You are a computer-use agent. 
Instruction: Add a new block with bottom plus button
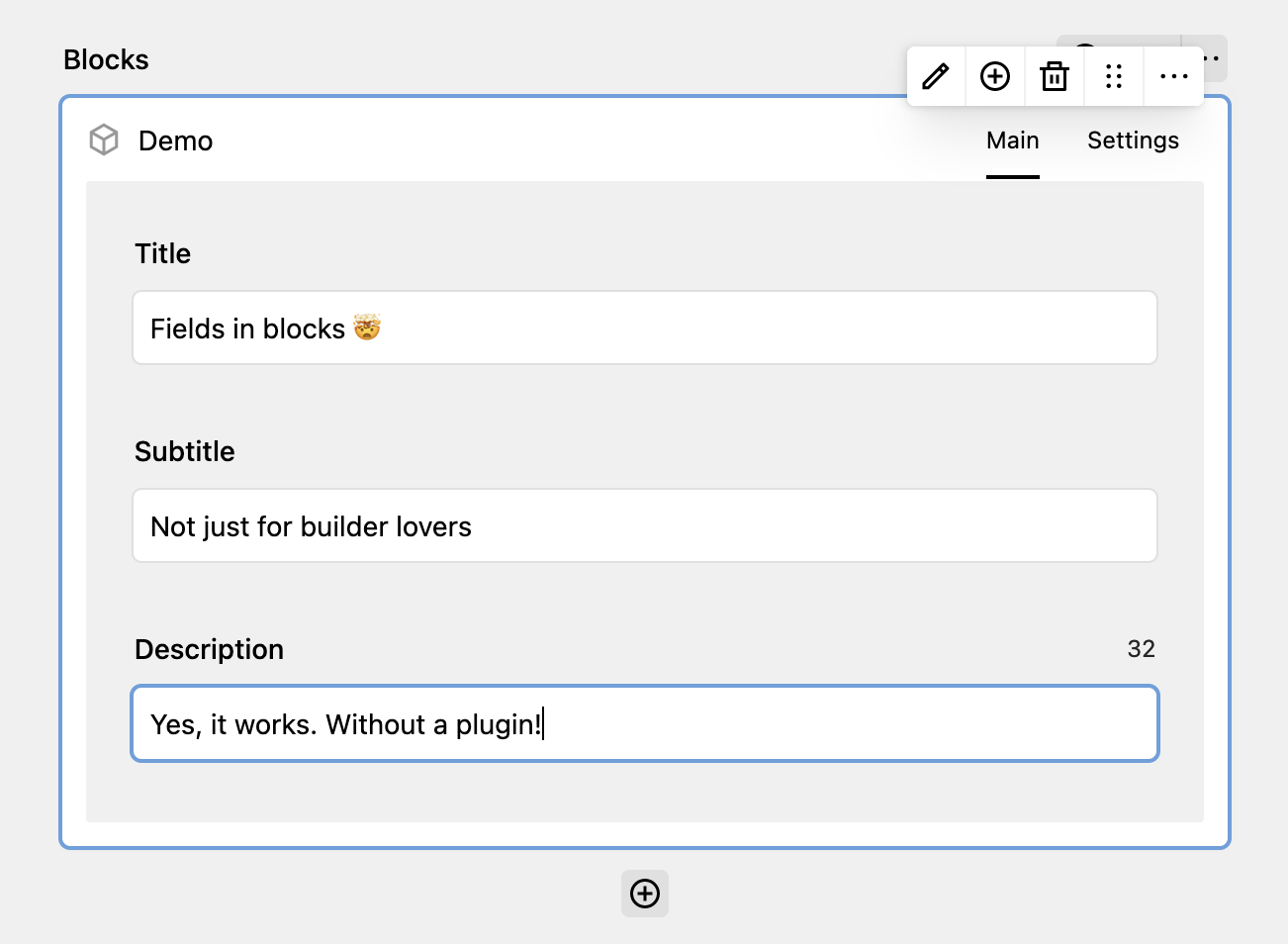coord(645,894)
